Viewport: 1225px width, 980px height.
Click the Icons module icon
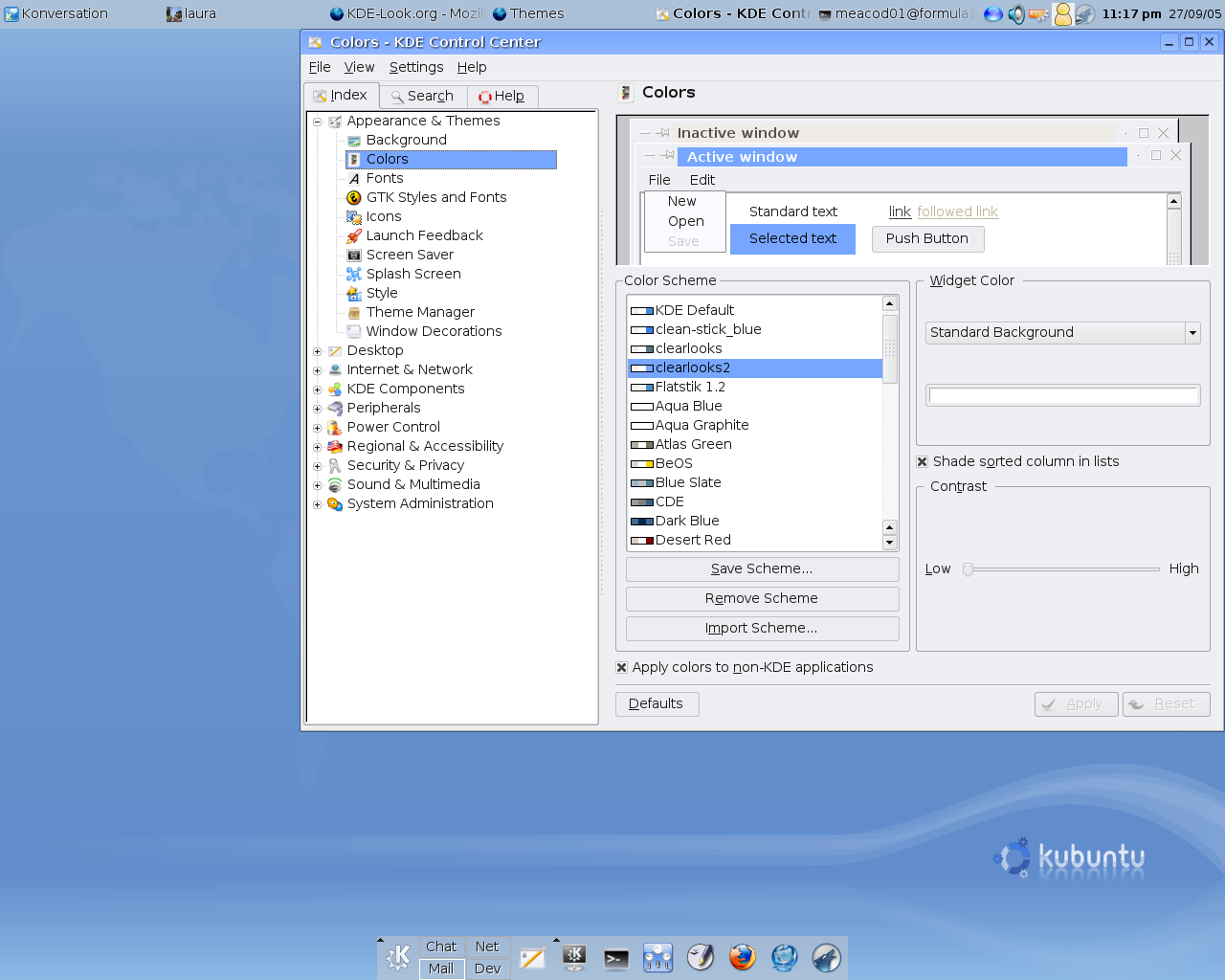[x=354, y=216]
